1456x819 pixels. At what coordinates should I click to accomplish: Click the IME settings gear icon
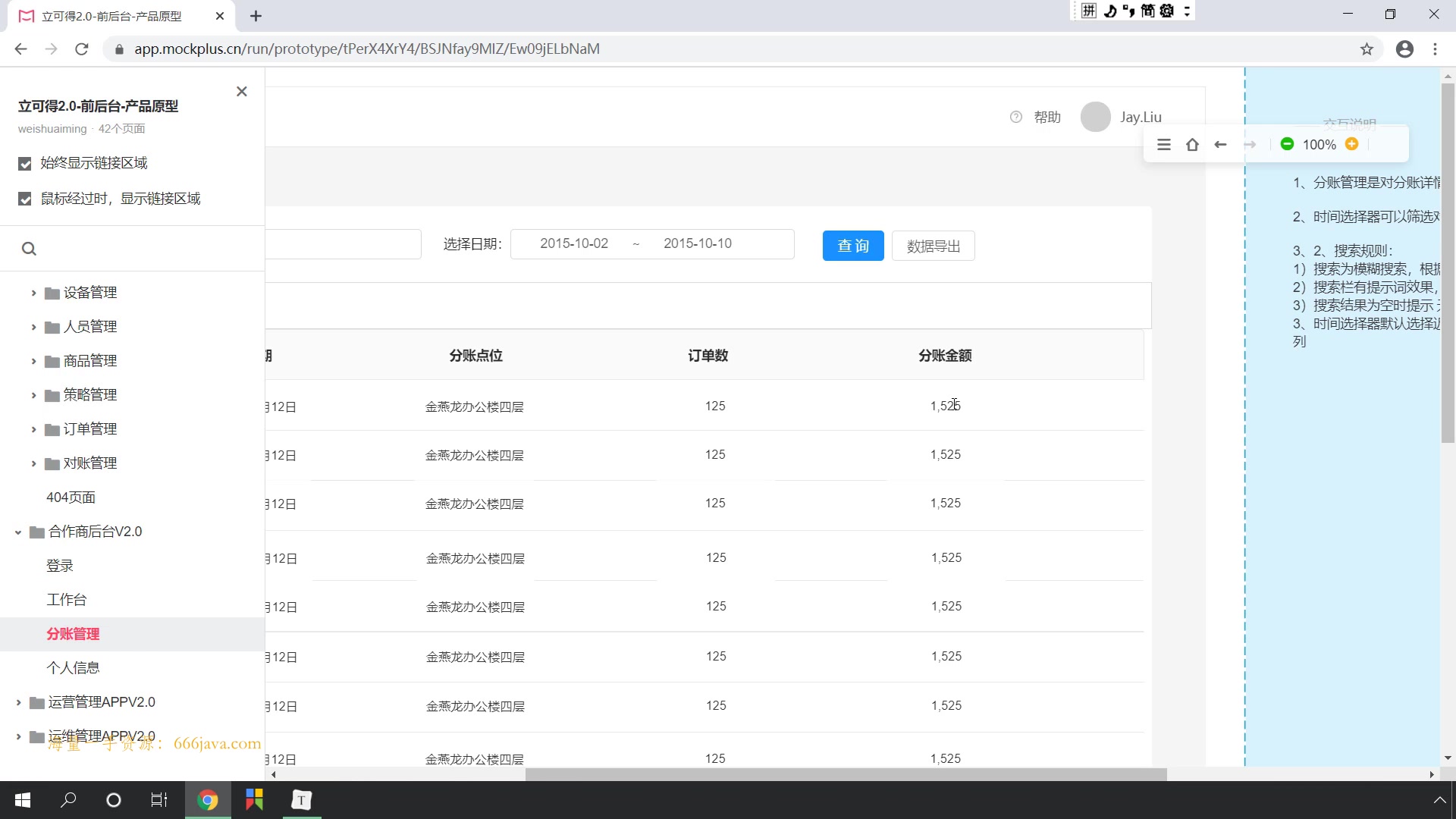click(1167, 11)
